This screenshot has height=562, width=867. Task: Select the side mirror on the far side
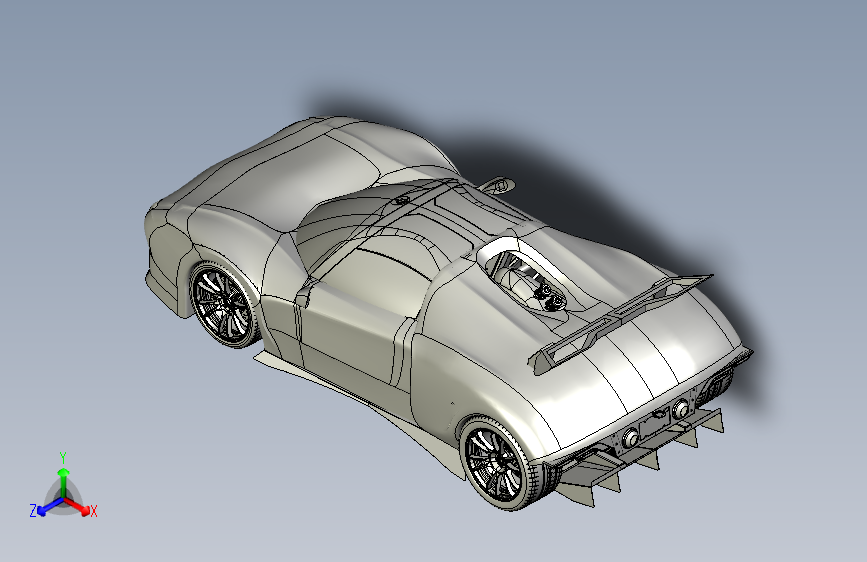pos(498,185)
